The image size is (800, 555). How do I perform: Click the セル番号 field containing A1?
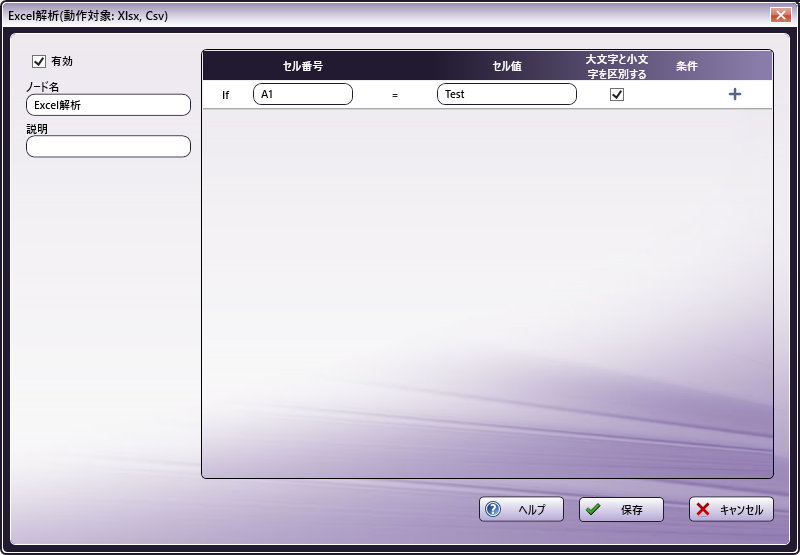pos(303,94)
